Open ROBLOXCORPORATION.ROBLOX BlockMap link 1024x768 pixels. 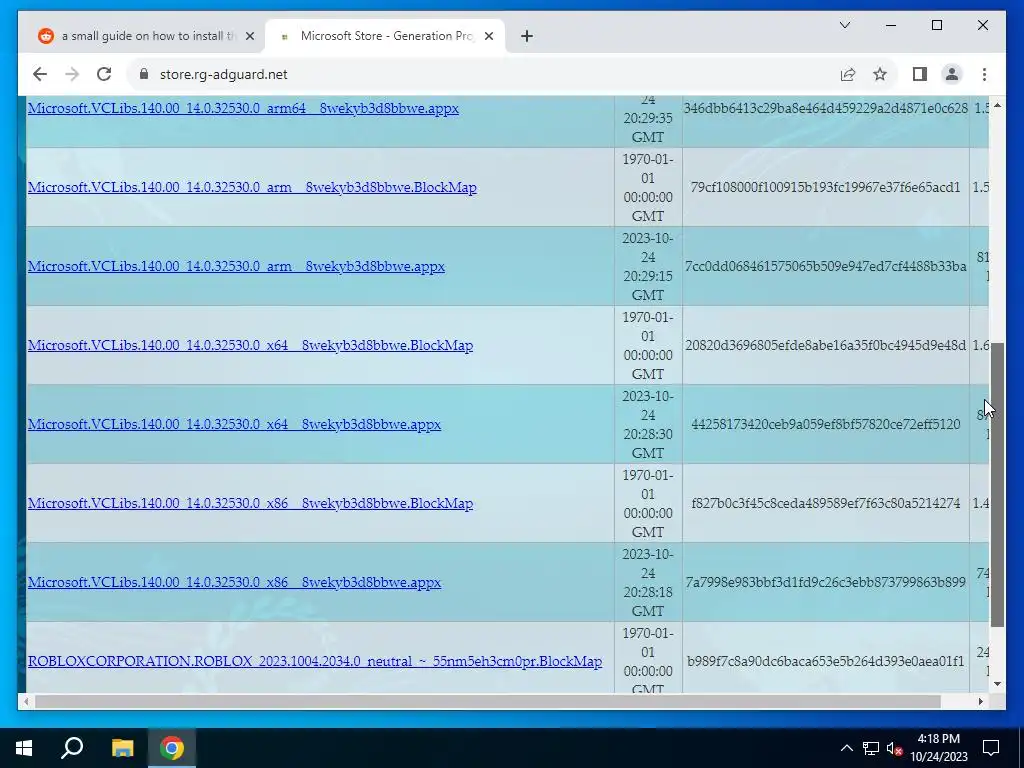coord(315,662)
